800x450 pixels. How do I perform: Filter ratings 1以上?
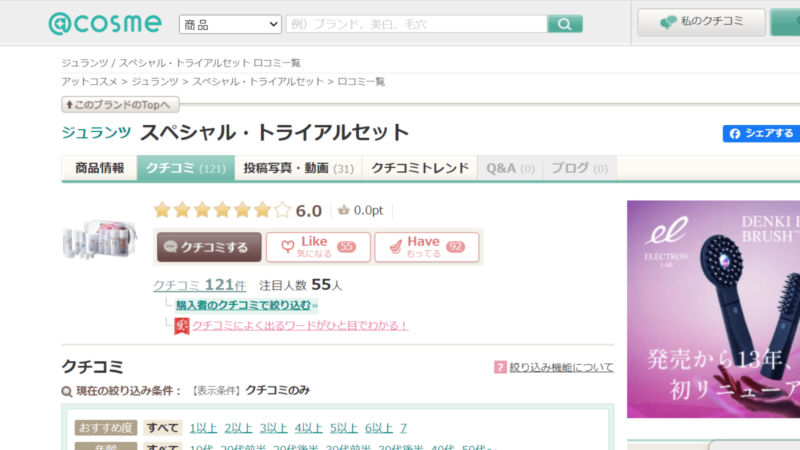[x=203, y=428]
